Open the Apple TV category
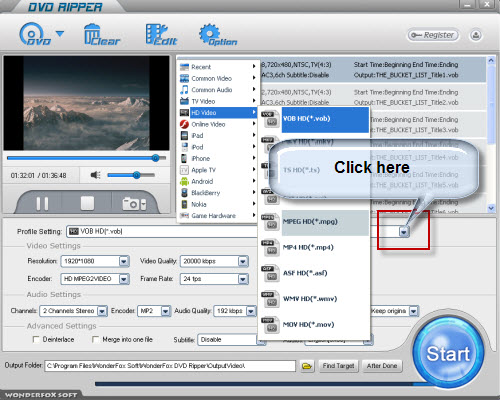 (x=218, y=170)
